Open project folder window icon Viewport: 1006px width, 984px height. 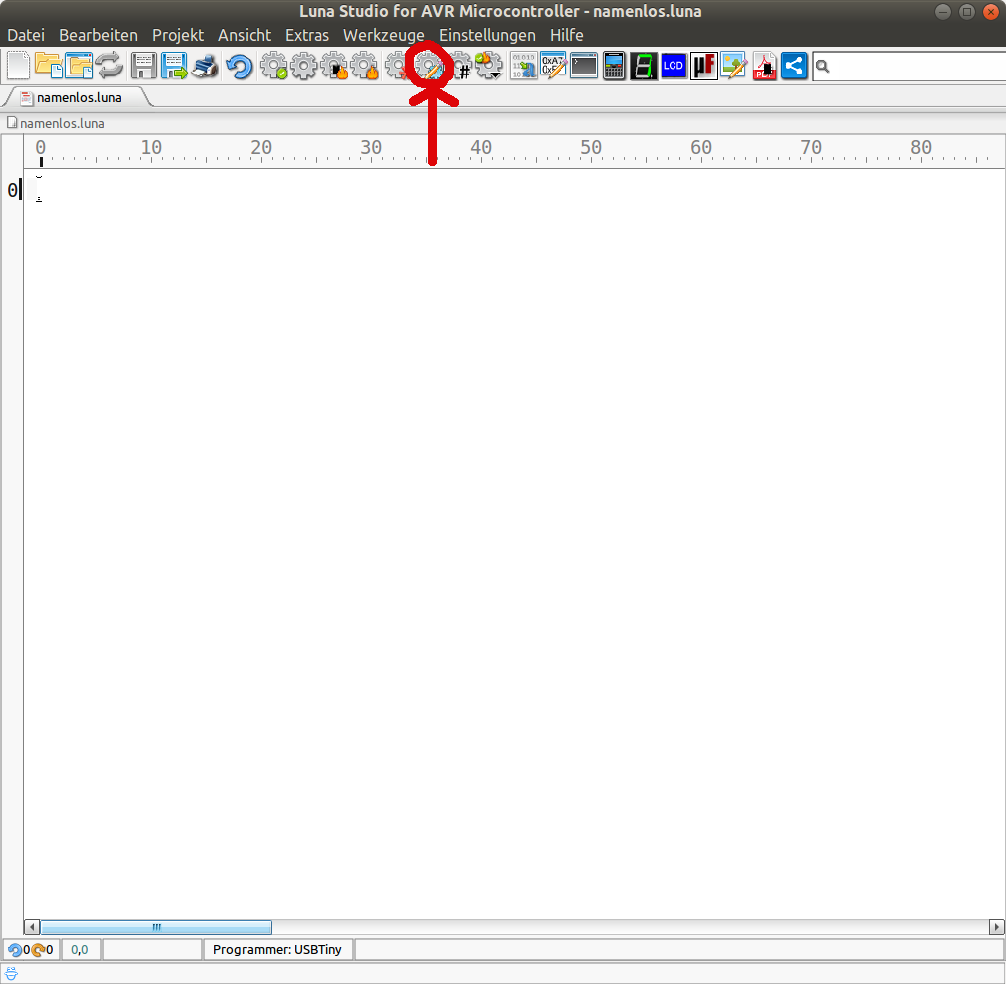79,66
